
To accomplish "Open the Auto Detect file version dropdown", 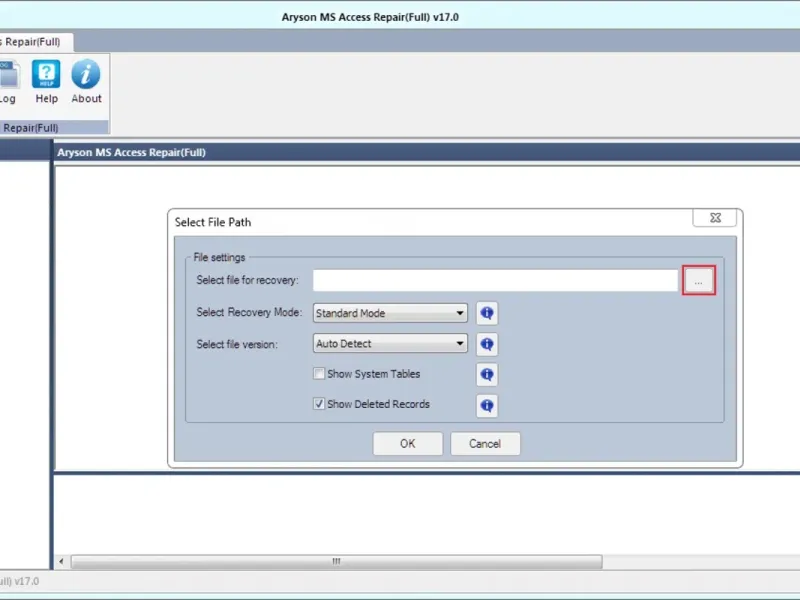I will [x=390, y=343].
